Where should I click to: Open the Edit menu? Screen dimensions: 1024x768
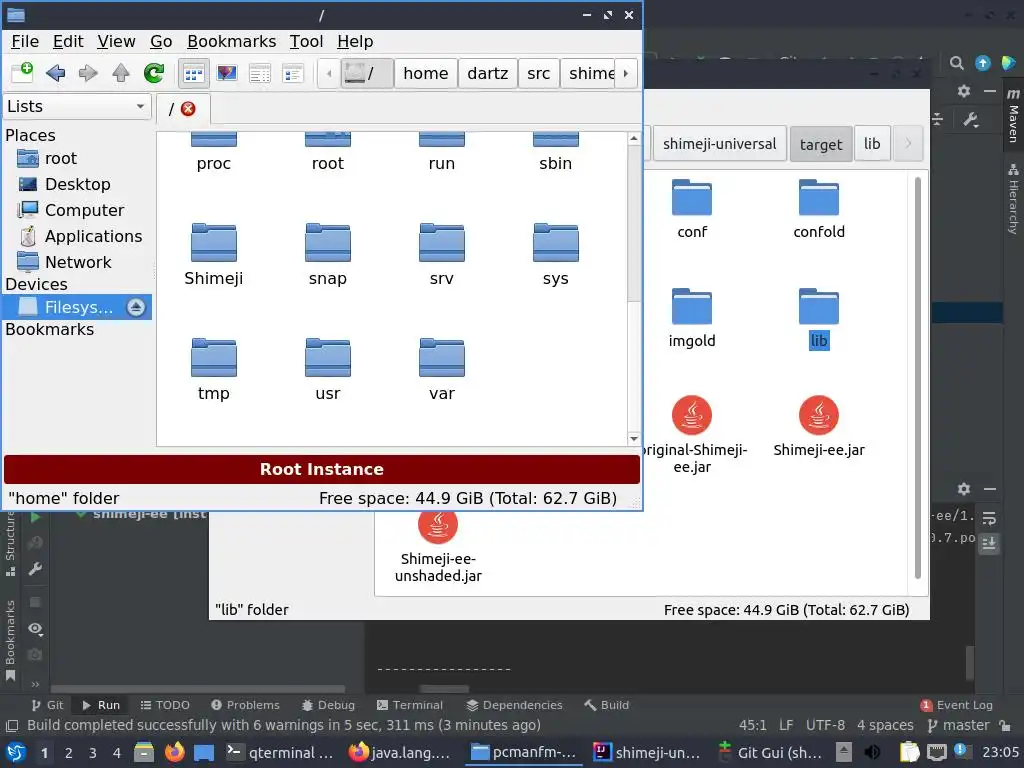pyautogui.click(x=68, y=41)
